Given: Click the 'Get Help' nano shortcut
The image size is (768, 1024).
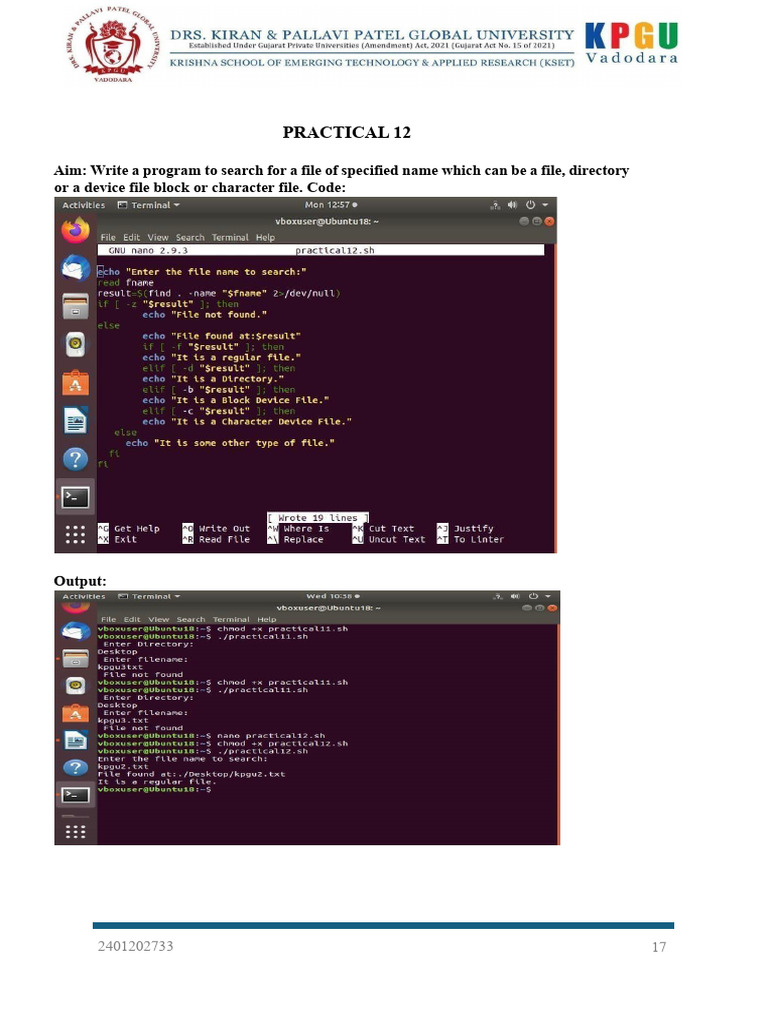Looking at the screenshot, I should [129, 528].
